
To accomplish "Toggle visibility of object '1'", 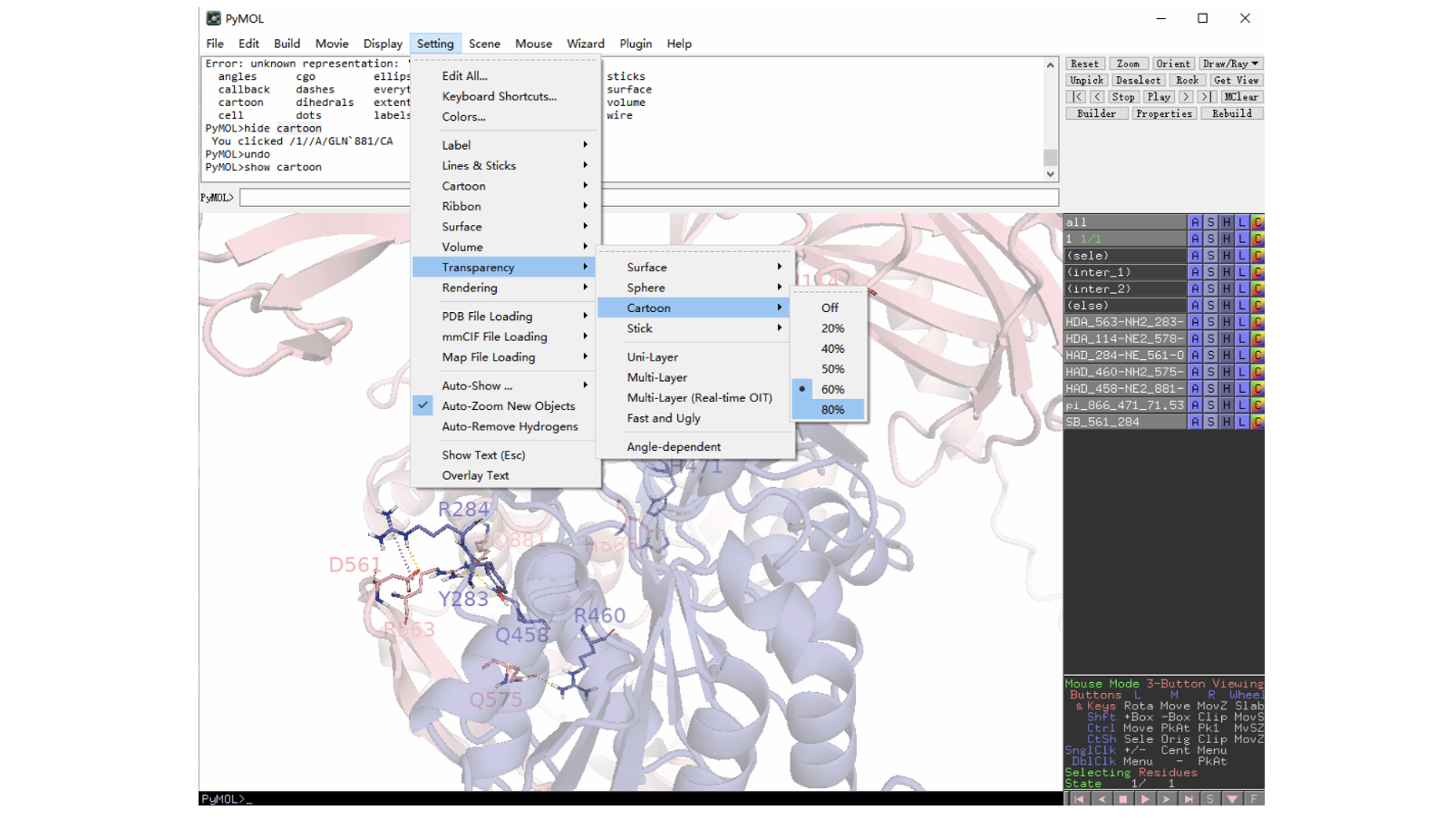I will [1125, 239].
